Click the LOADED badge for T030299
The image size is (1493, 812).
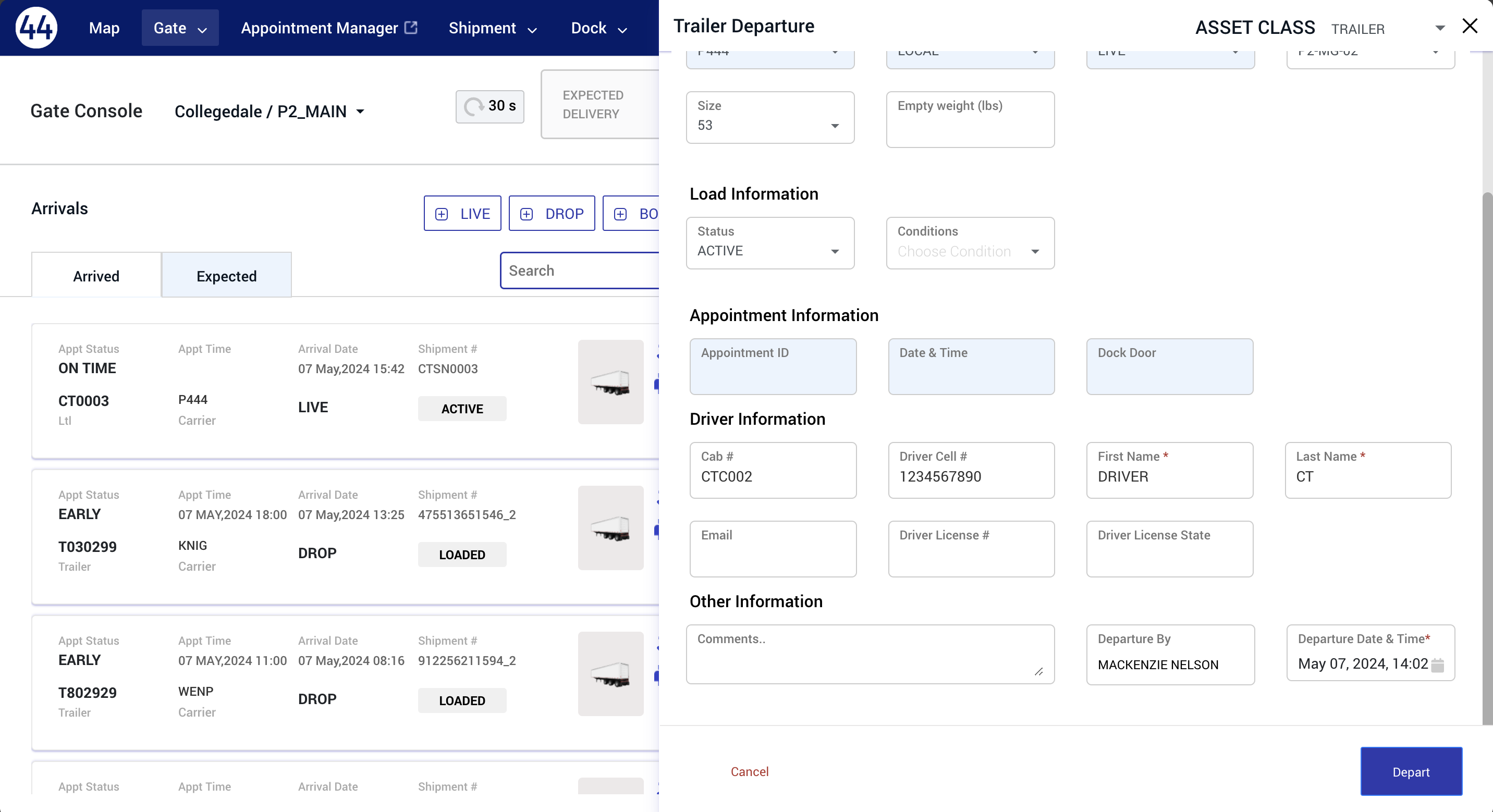pyautogui.click(x=462, y=555)
